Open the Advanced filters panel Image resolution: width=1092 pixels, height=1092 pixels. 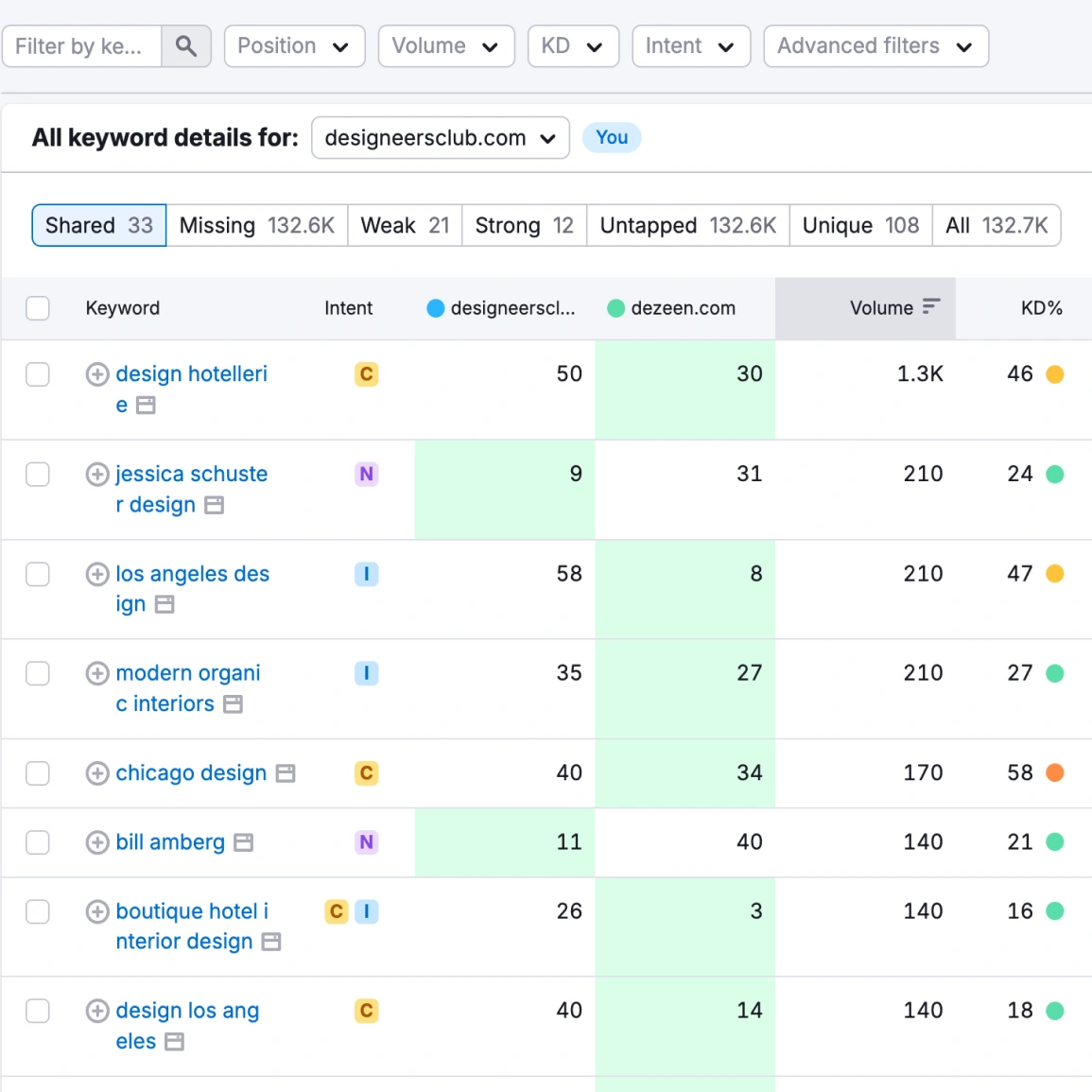click(875, 45)
